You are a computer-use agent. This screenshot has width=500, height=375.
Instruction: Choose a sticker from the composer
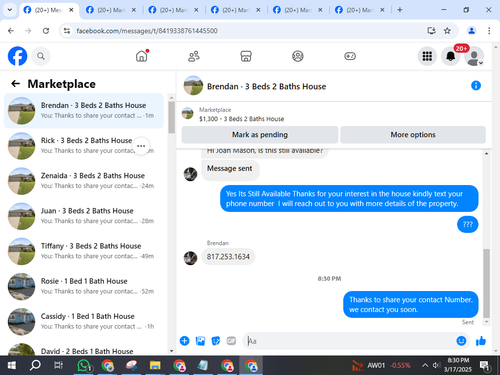(216, 341)
